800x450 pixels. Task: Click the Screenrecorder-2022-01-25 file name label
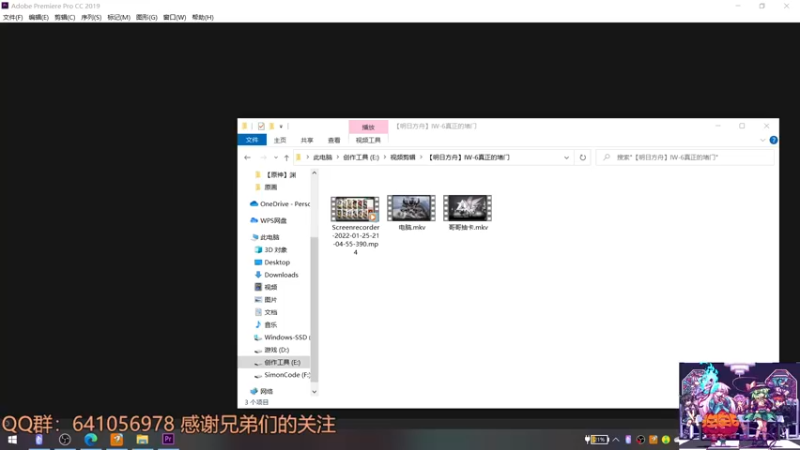pos(355,240)
